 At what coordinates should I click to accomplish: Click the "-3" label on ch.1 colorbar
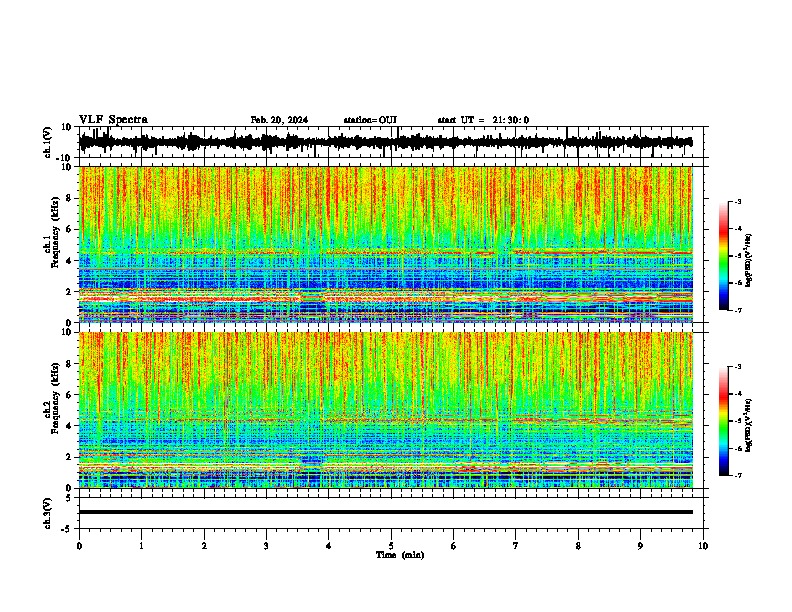point(737,201)
